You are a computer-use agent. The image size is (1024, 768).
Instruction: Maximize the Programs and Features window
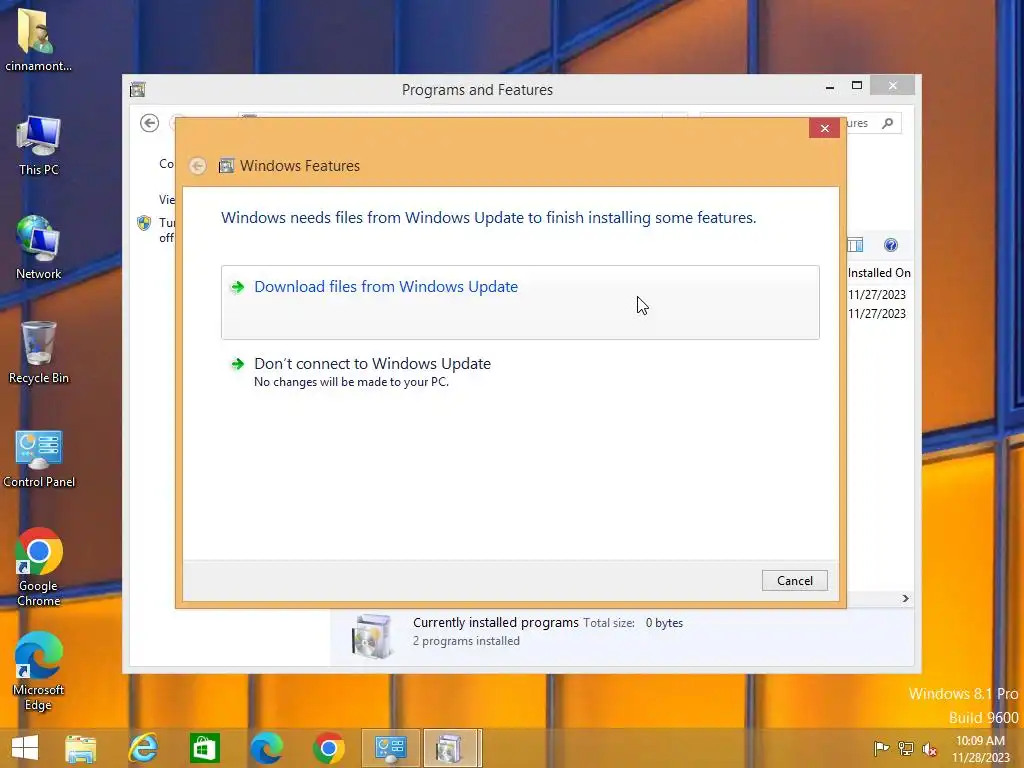857,86
